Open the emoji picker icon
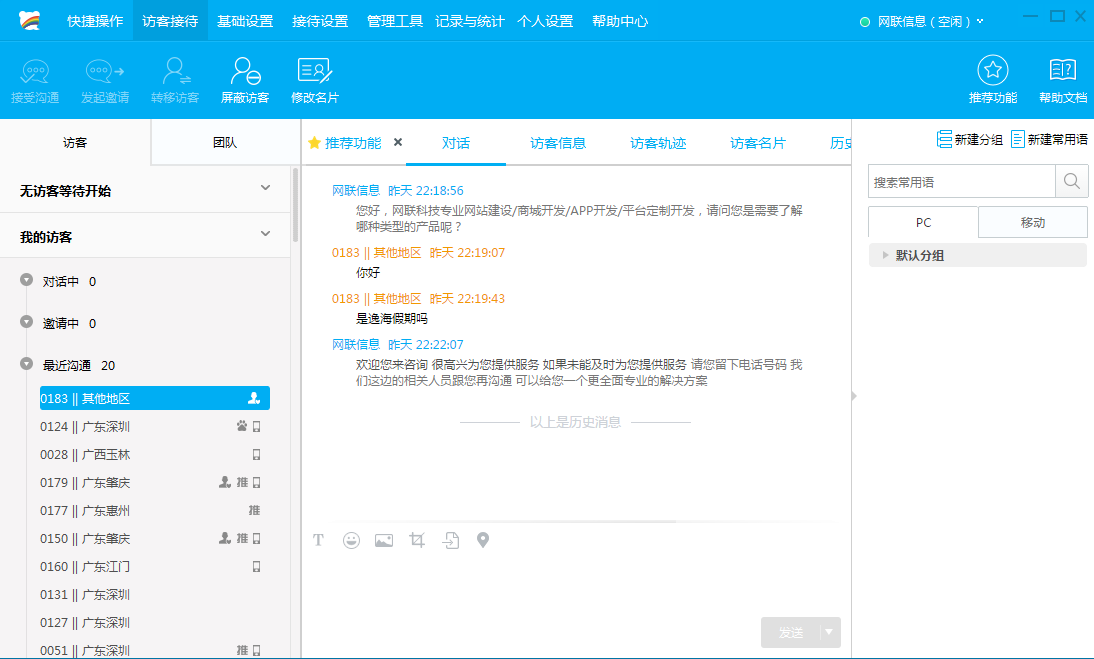1094x659 pixels. [x=351, y=540]
